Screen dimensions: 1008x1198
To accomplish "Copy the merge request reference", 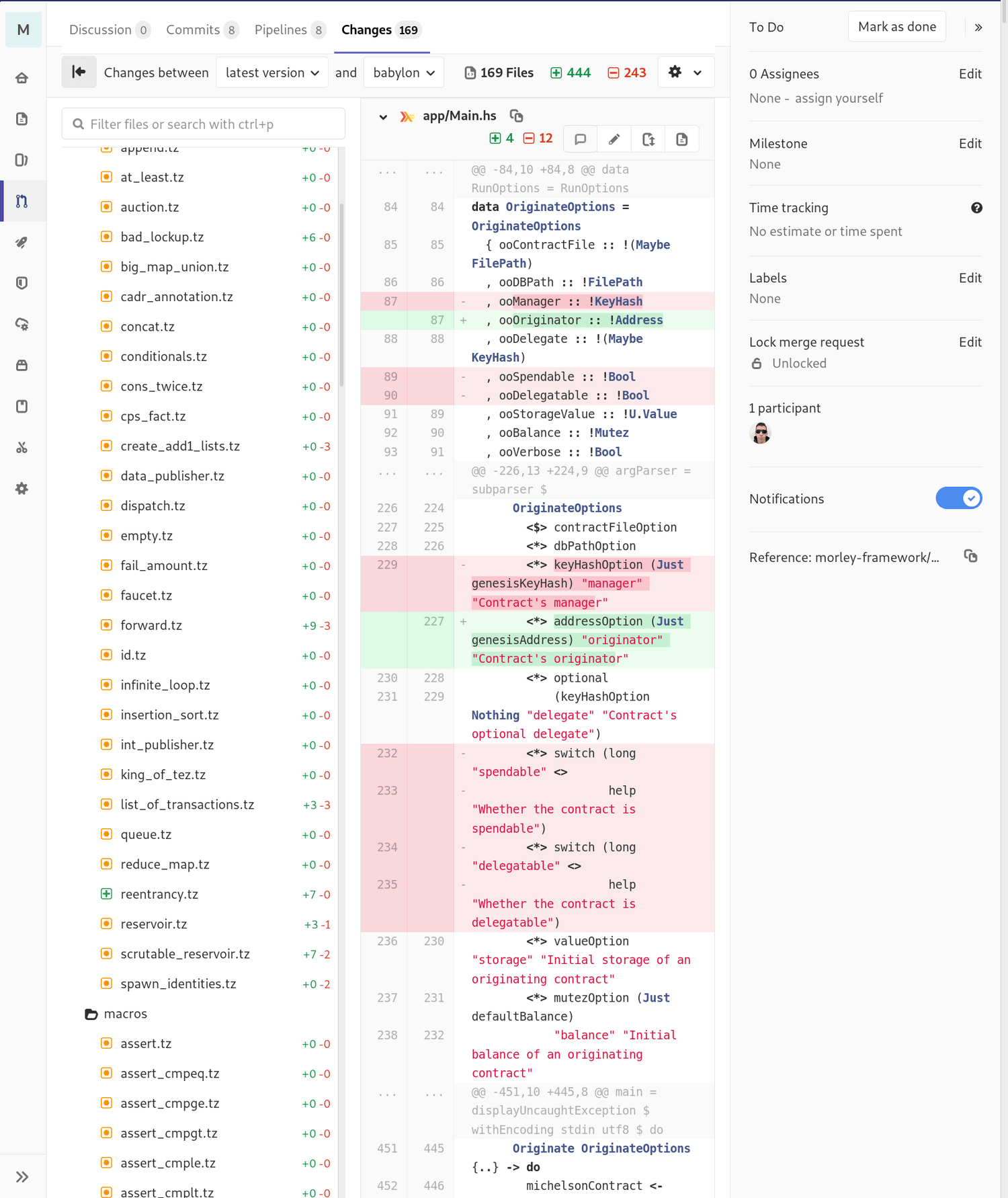I will click(x=970, y=556).
